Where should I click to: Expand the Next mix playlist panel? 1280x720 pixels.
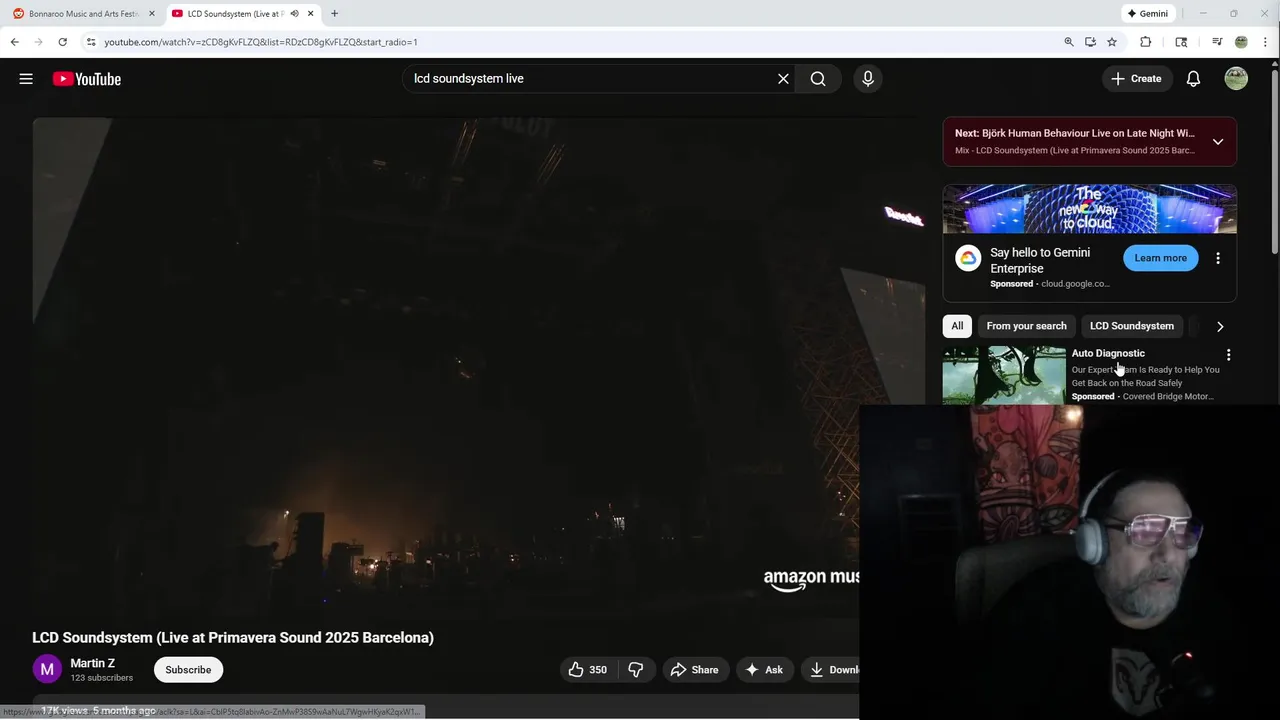[1218, 141]
